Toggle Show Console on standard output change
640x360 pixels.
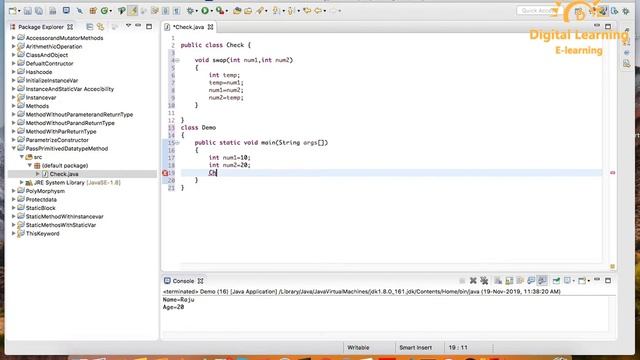(531, 281)
